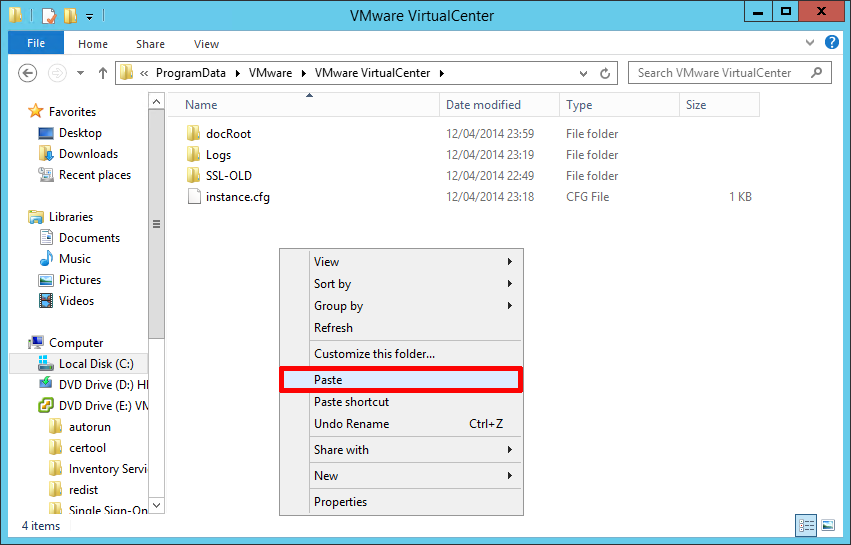Open Downloads in Favorites
Viewport: 851px width, 545px height.
[88, 154]
